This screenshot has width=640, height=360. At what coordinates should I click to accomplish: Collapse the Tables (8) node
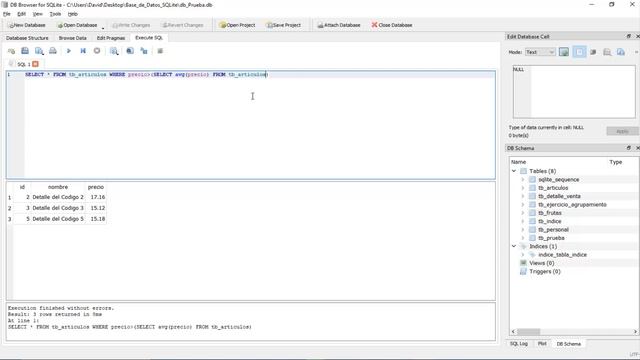point(514,171)
